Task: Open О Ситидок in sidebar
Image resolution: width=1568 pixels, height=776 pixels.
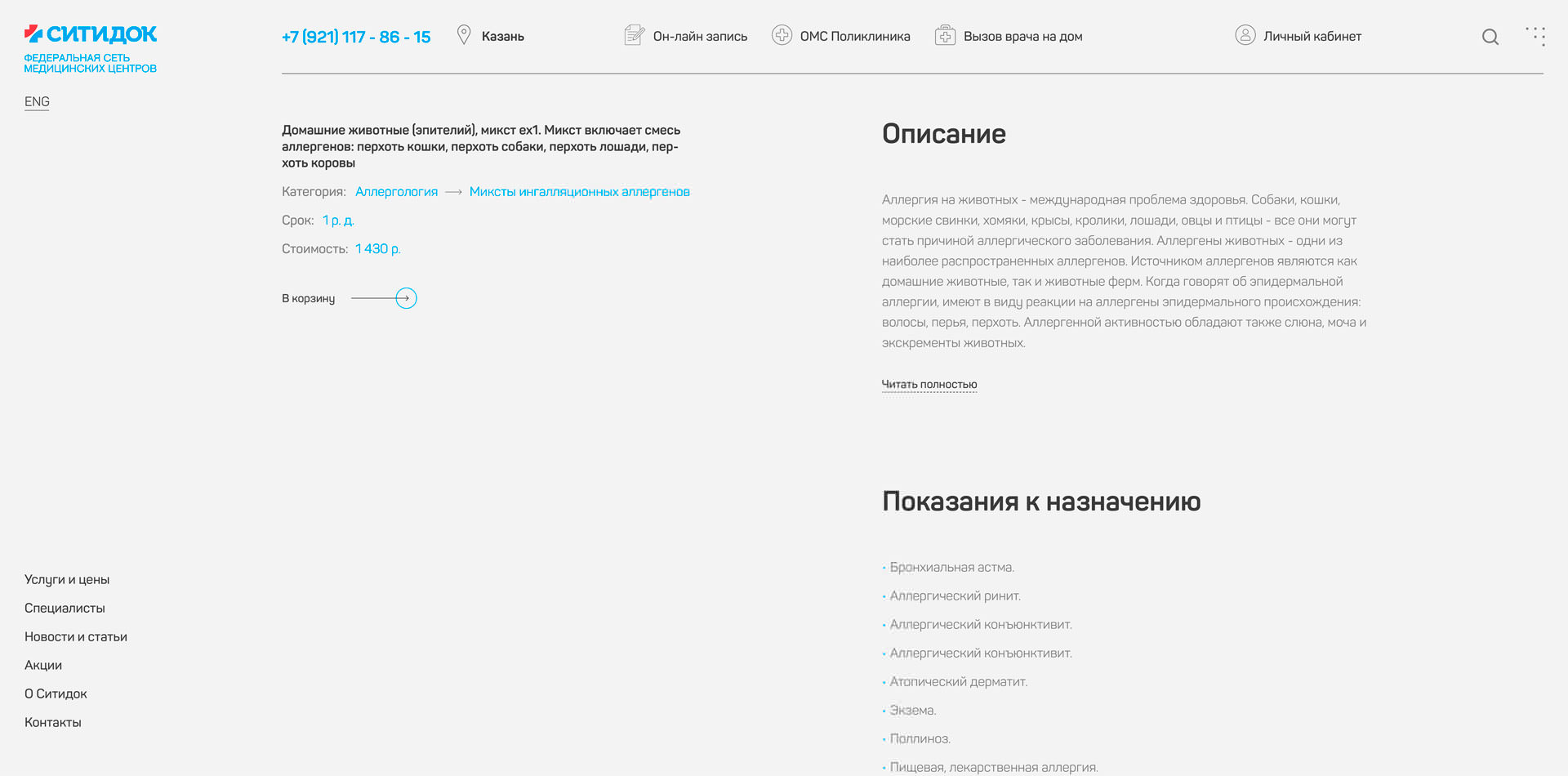Action: tap(56, 693)
